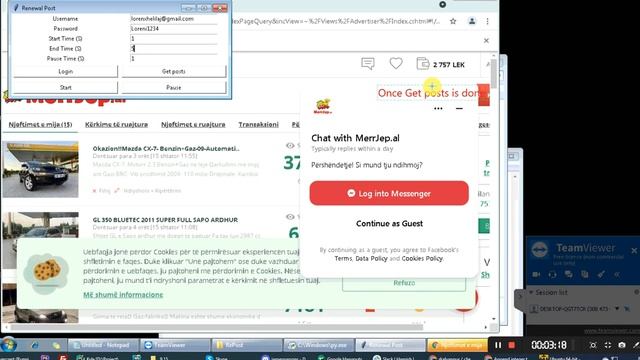640x360 pixels.
Task: Switch to Renewal Post taskbar button
Action: click(x=390, y=345)
